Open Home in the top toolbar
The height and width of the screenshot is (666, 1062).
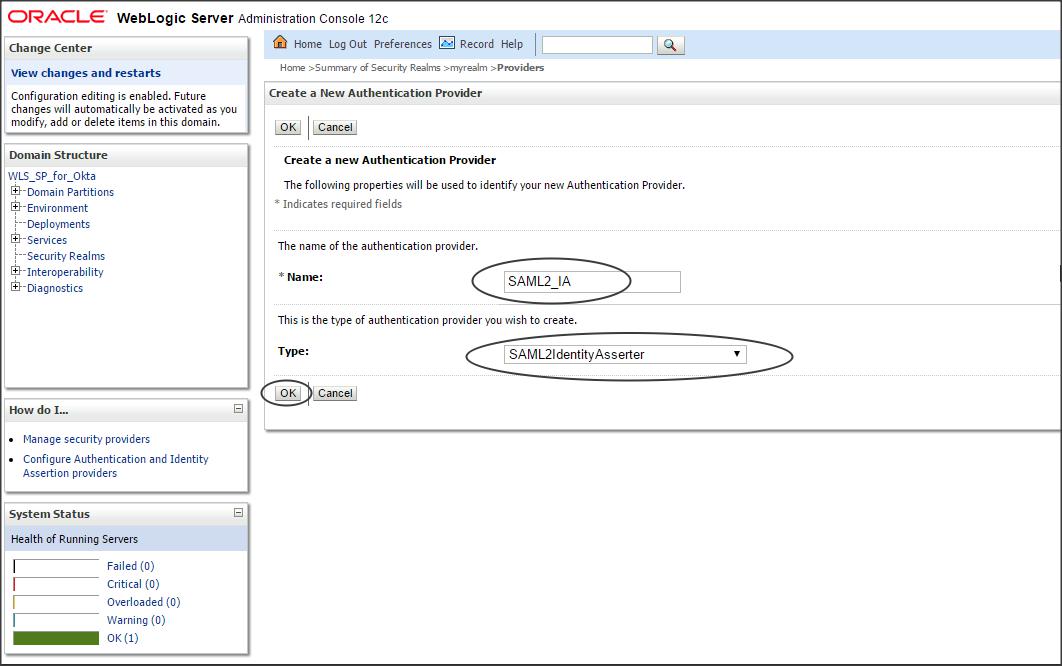pos(307,44)
